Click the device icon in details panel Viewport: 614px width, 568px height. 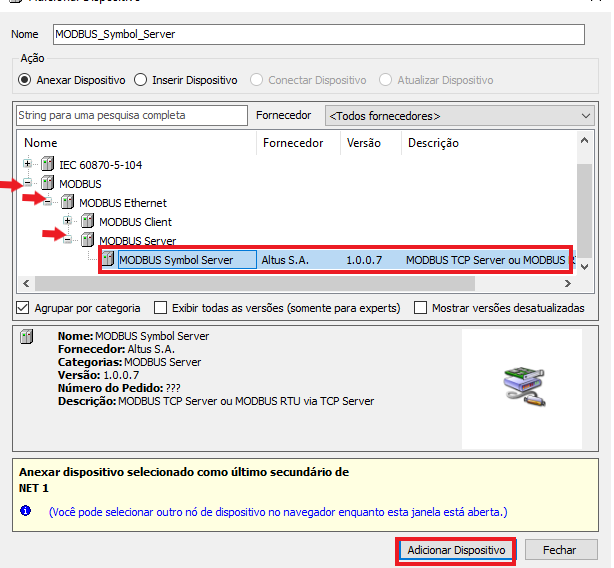(27, 337)
